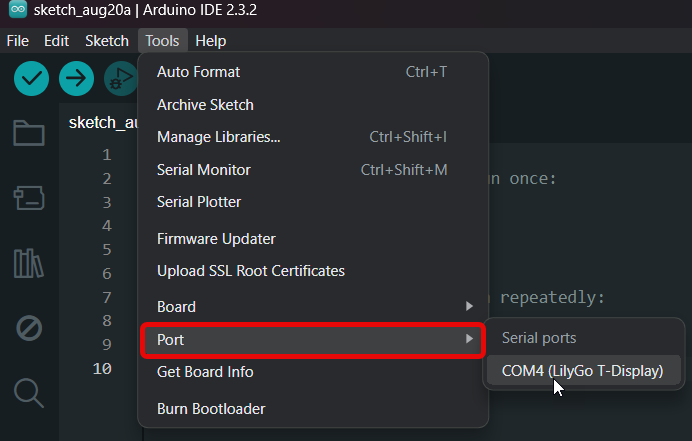Click the Upload arrow button
692x441 pixels.
76,79
